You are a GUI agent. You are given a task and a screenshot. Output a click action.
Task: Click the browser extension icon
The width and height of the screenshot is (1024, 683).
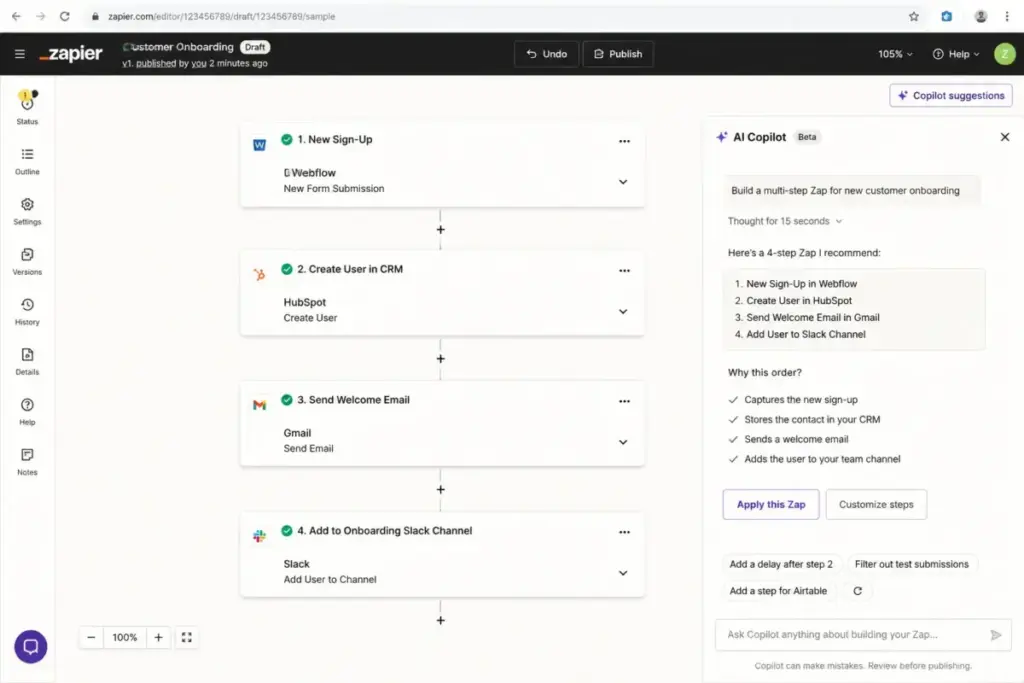coord(946,16)
